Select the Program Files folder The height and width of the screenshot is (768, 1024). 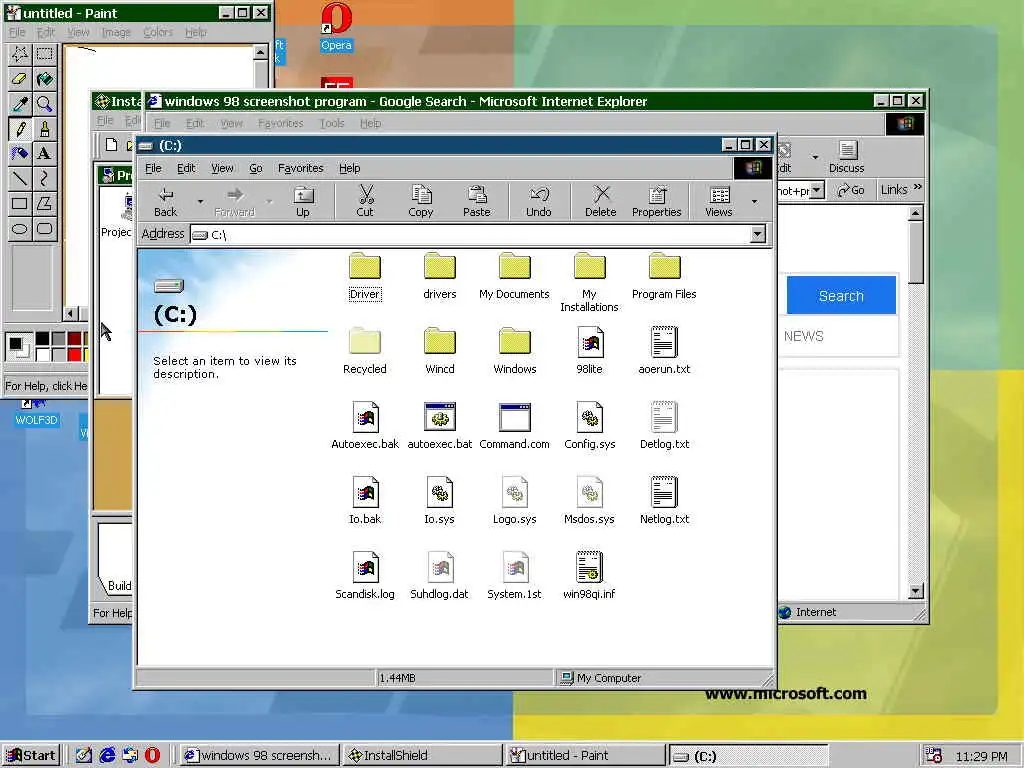pyautogui.click(x=664, y=276)
